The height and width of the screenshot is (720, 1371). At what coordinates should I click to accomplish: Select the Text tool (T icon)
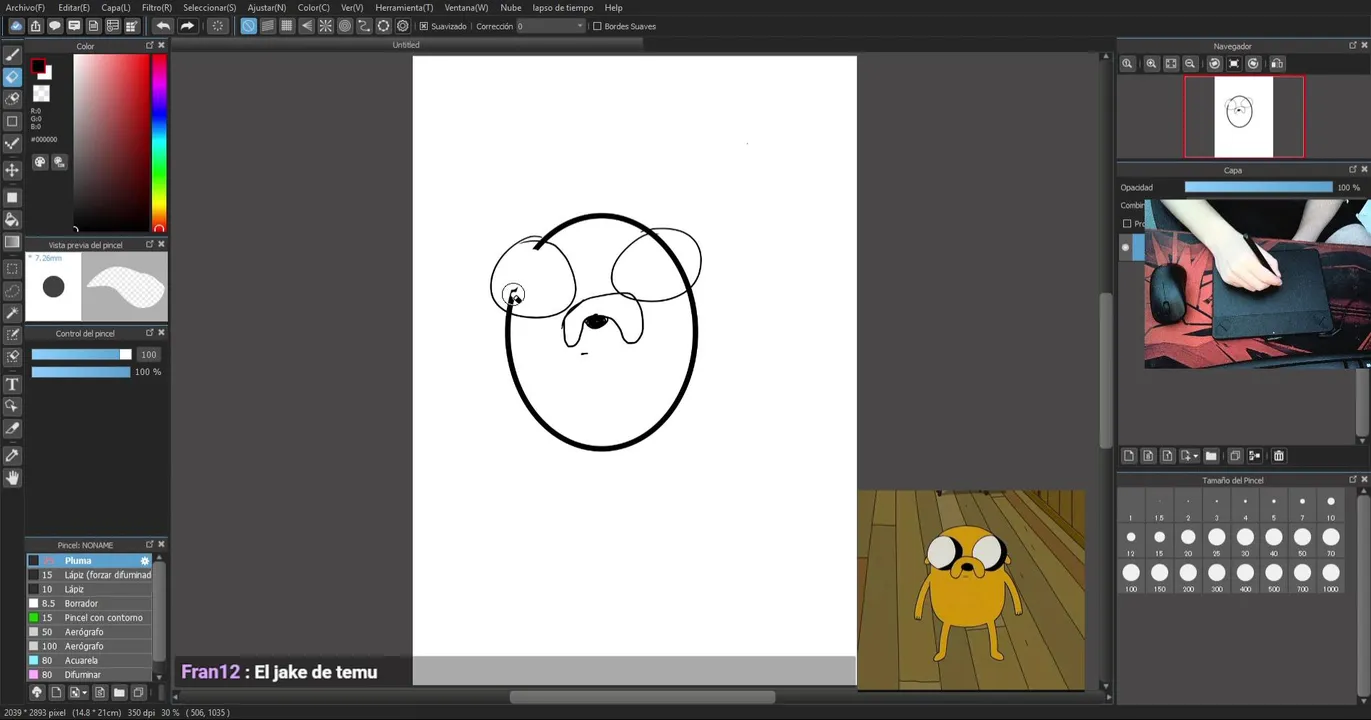click(x=12, y=384)
